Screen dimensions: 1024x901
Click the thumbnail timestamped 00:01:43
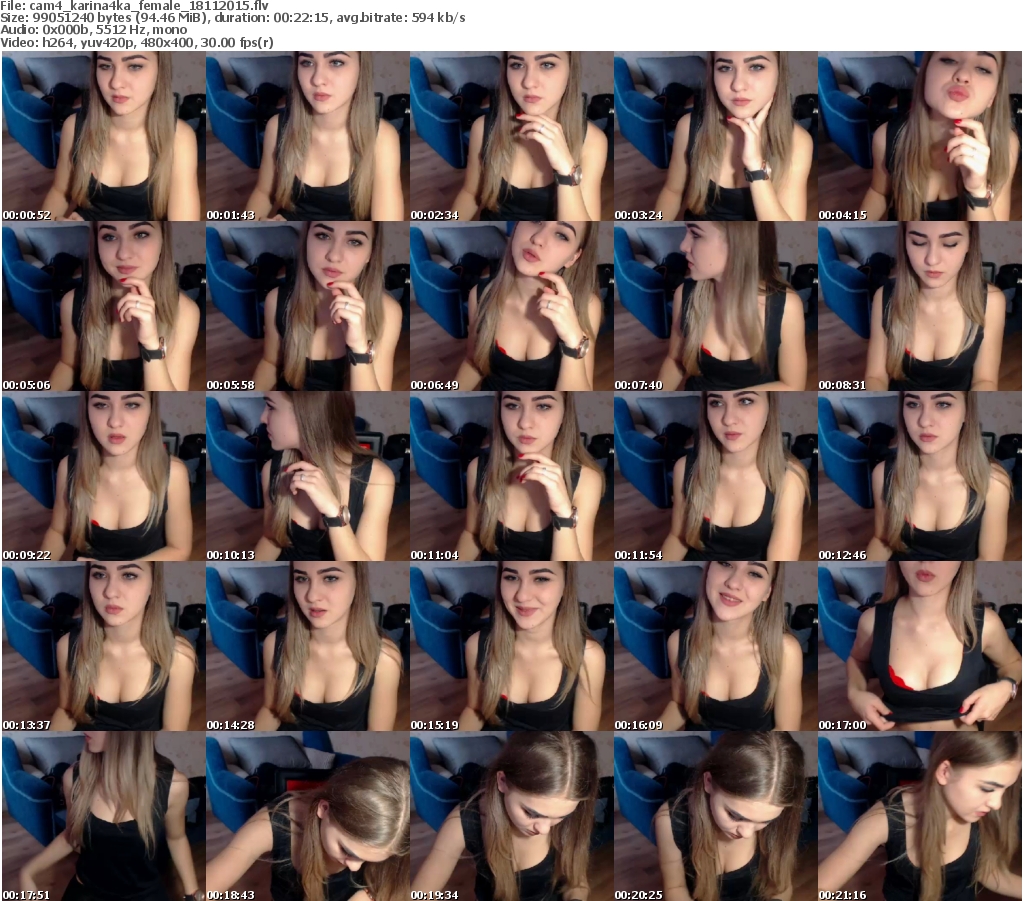(x=308, y=136)
